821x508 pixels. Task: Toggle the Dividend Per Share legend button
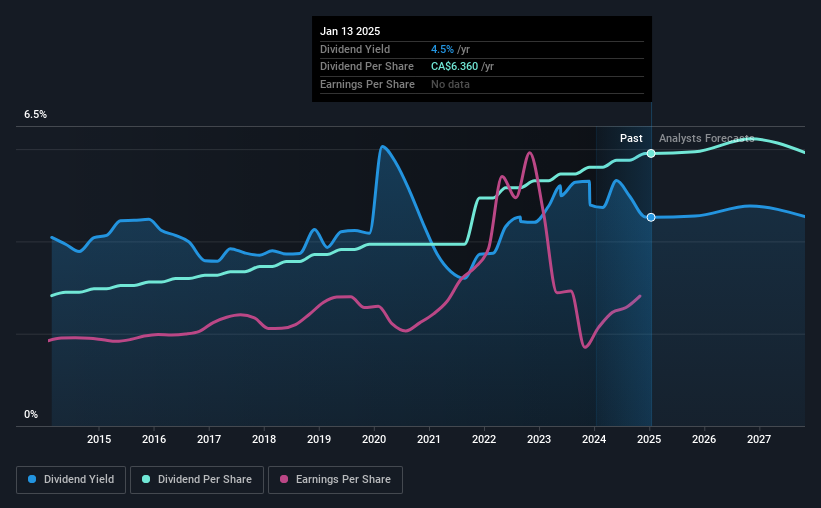[x=197, y=480]
